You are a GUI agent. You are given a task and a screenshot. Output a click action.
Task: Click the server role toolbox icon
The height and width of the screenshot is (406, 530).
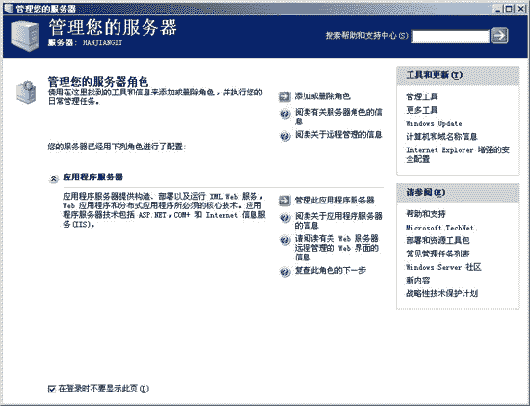tap(26, 92)
